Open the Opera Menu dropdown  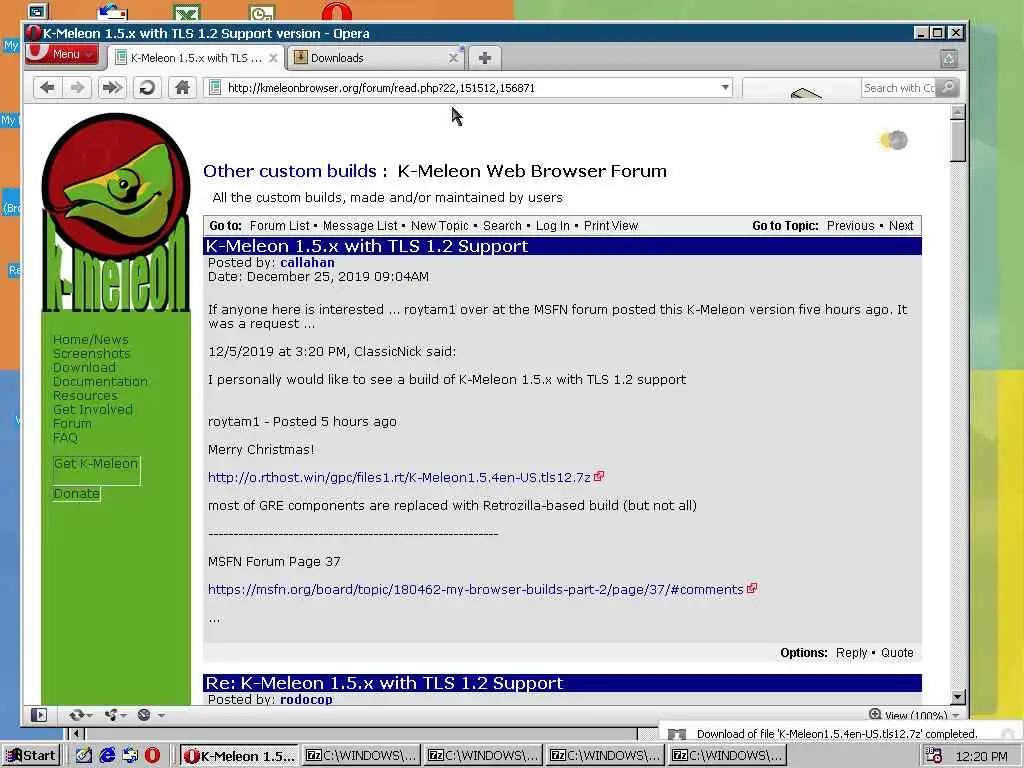pyautogui.click(x=63, y=54)
